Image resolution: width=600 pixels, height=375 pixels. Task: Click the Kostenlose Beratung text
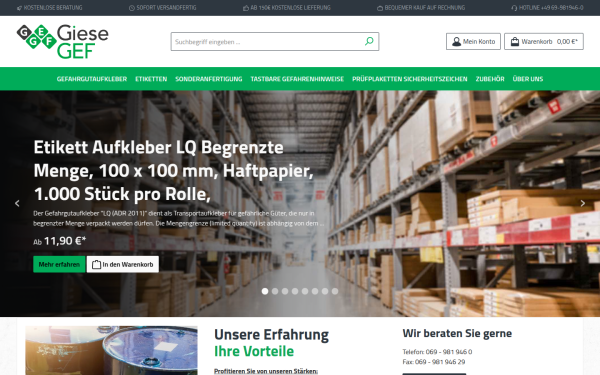(x=53, y=8)
